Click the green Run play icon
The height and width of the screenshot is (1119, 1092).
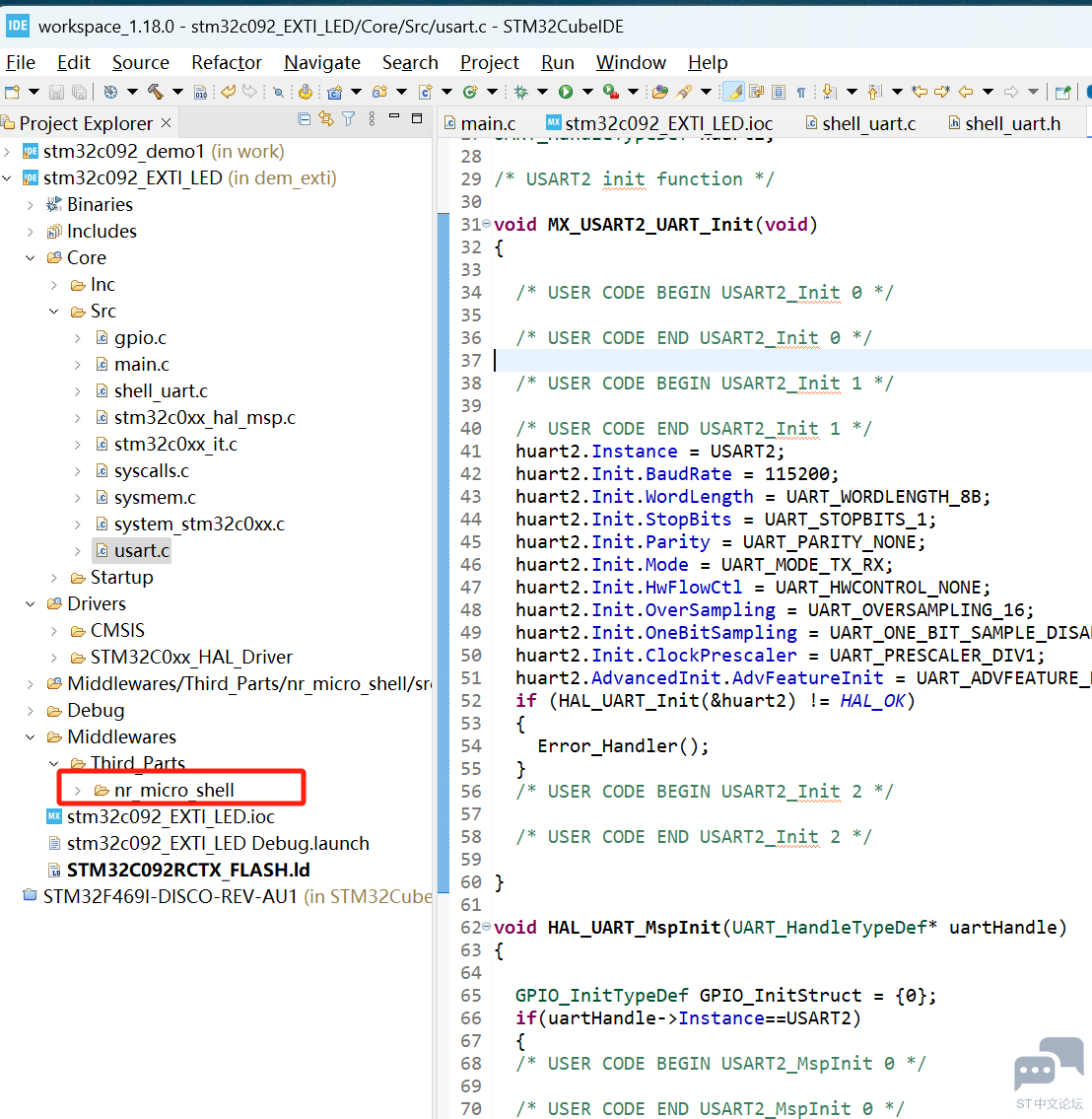point(566,92)
